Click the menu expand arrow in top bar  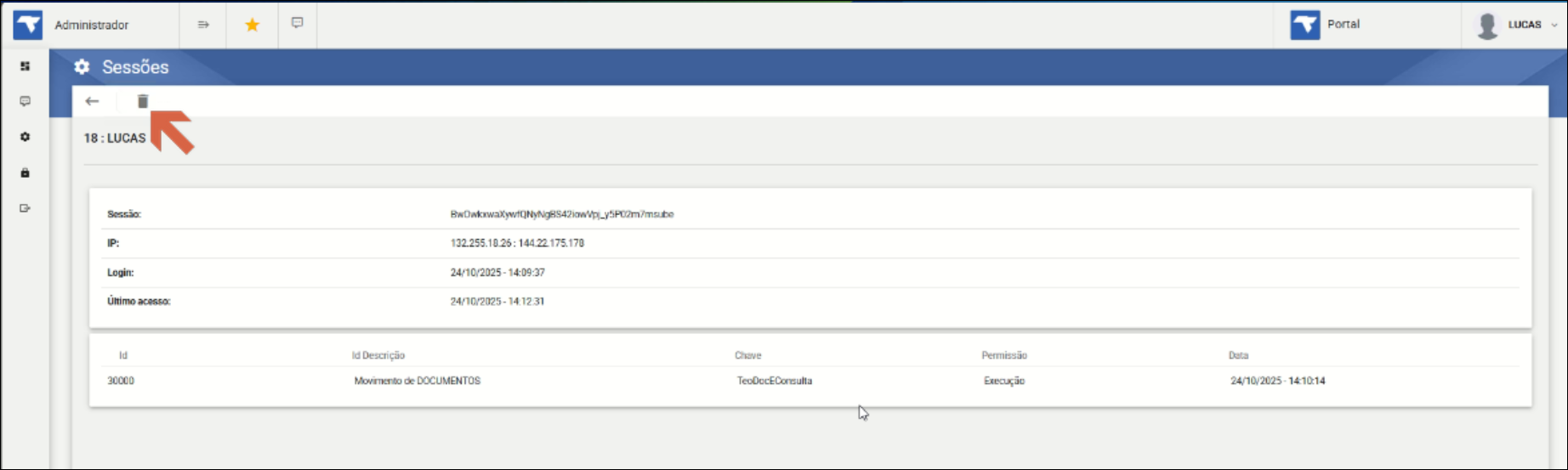pos(203,25)
